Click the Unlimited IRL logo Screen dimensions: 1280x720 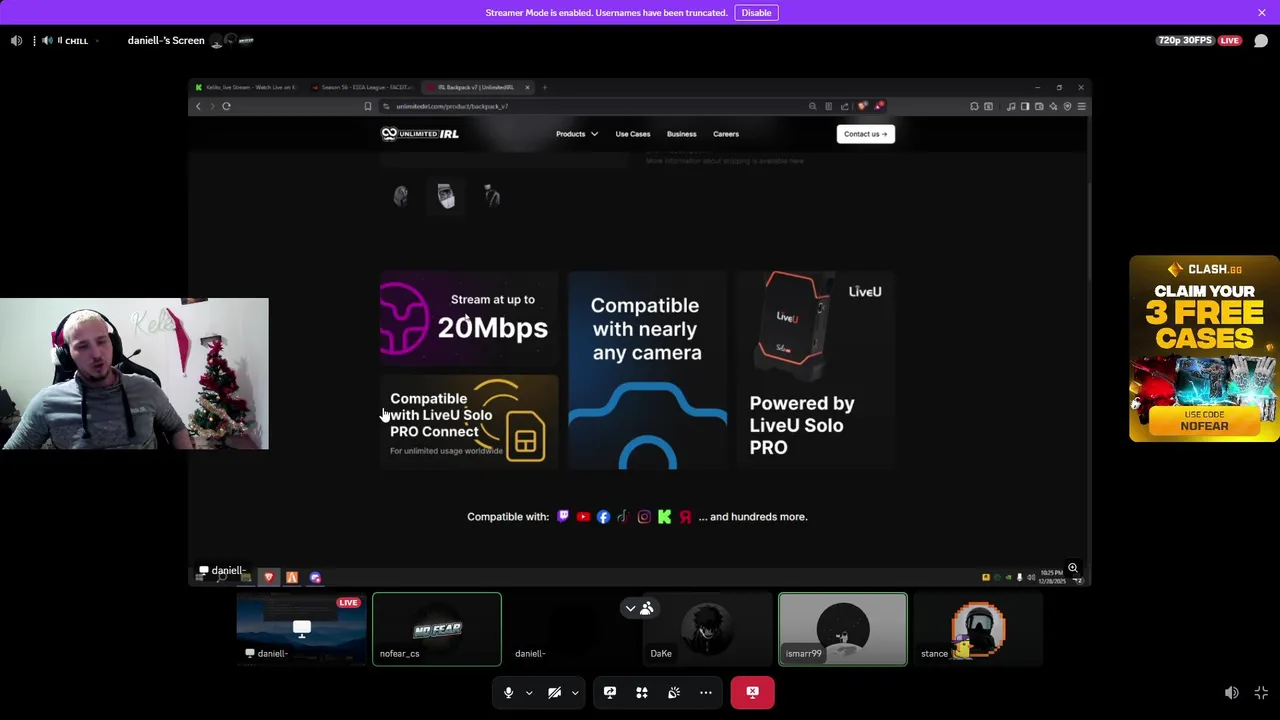point(420,134)
